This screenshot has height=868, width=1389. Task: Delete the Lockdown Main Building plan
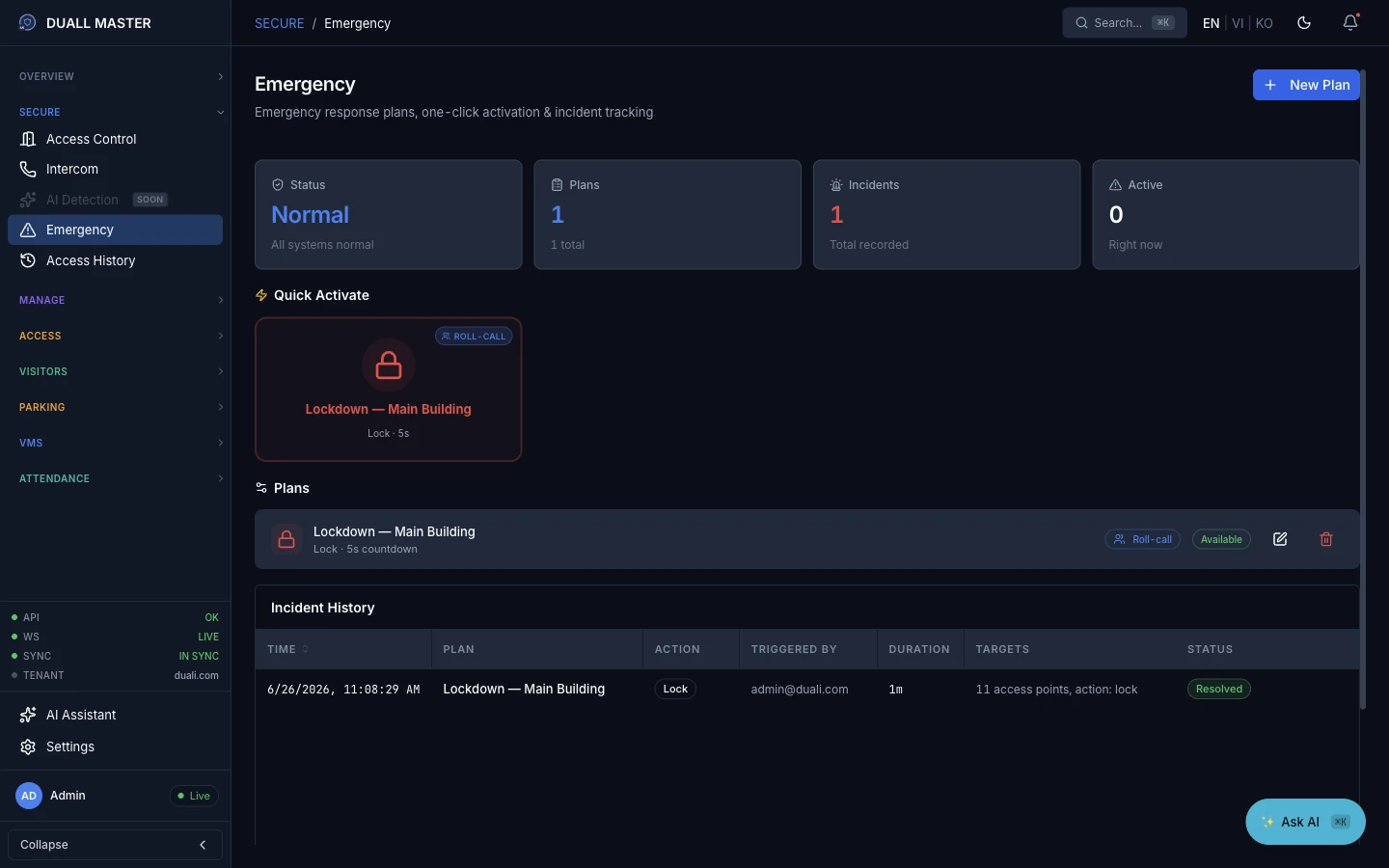tap(1326, 539)
